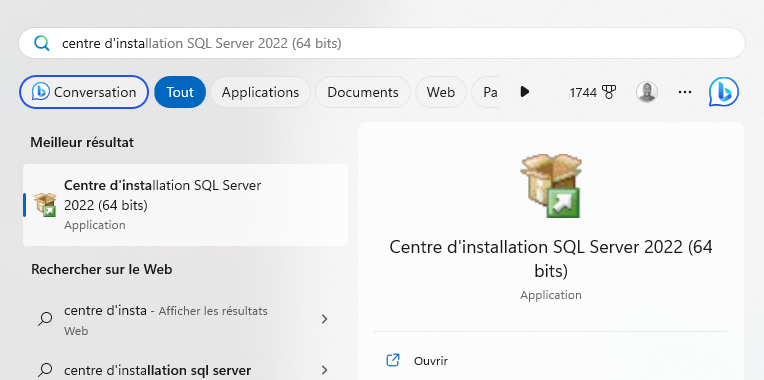
Task: Open the user profile avatar
Action: click(647, 92)
